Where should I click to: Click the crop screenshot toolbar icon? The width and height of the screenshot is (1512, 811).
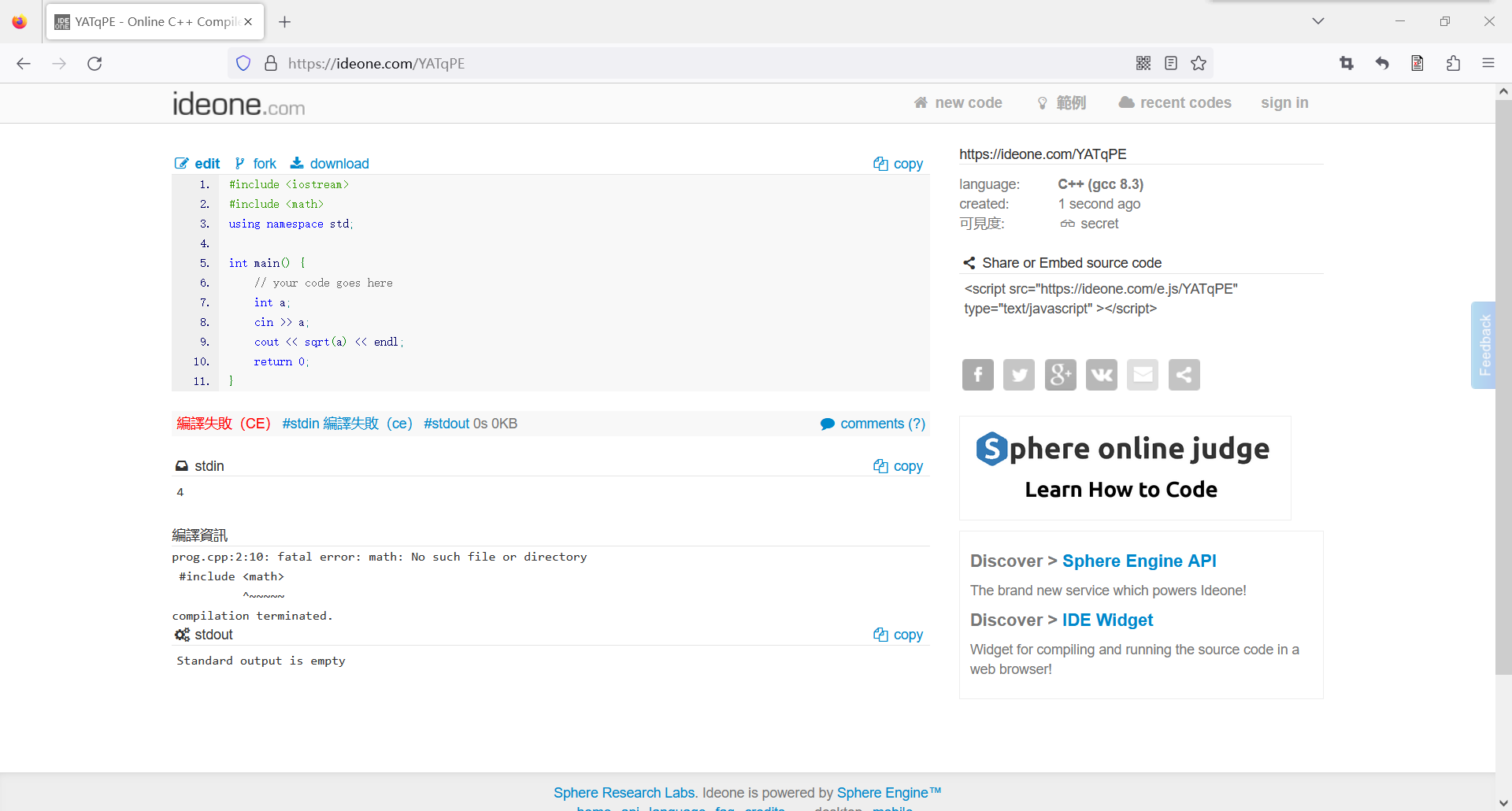(x=1347, y=64)
